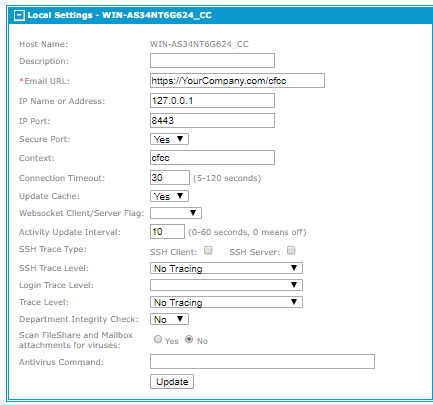Image resolution: width=433 pixels, height=405 pixels.
Task: Open Websocket Client/Server Flag dropdown
Action: coord(176,213)
